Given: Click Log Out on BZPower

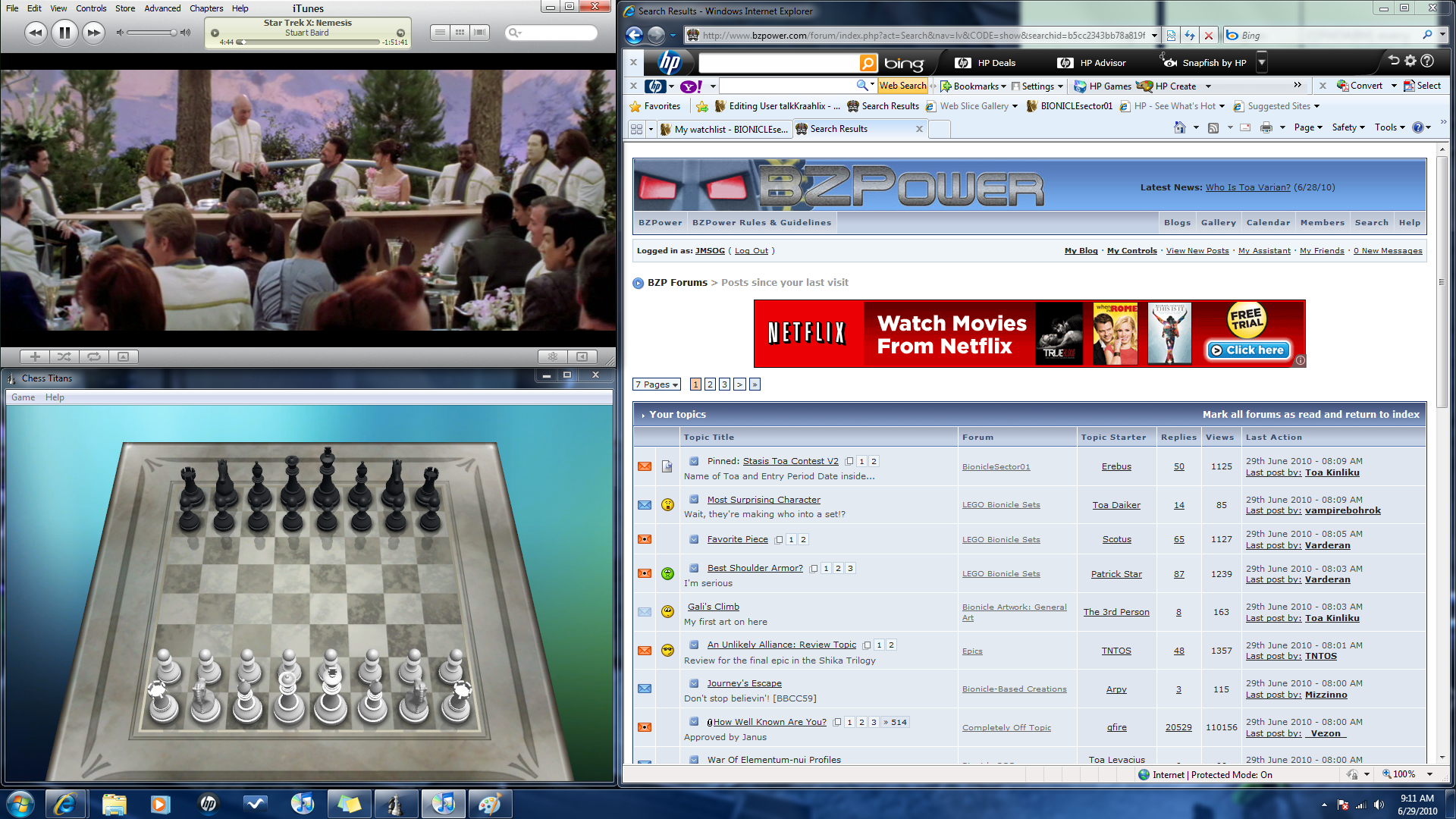Looking at the screenshot, I should (750, 250).
